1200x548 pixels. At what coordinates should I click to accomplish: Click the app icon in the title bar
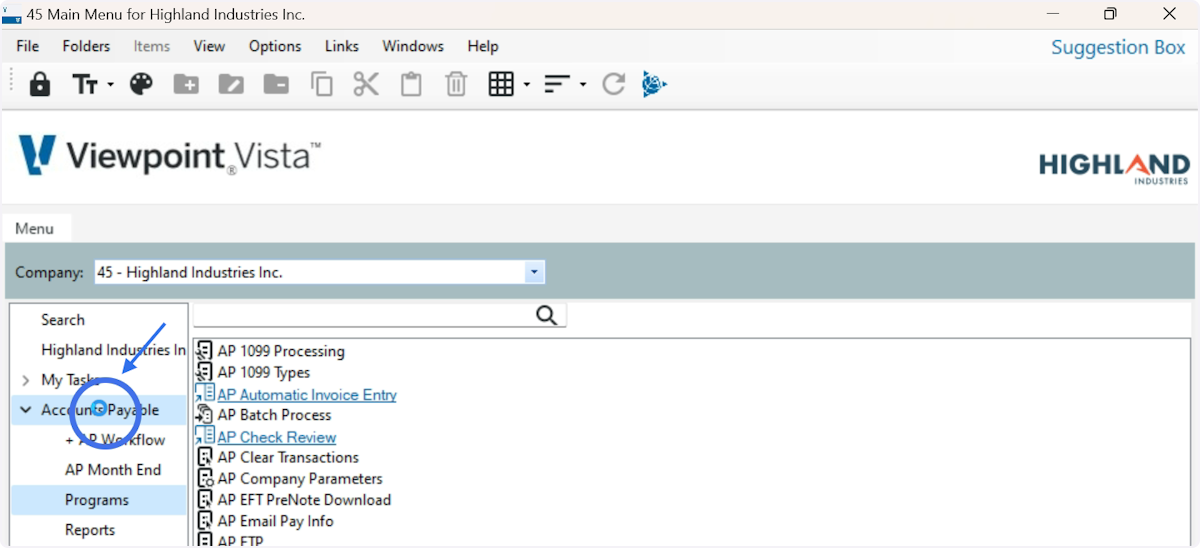click(12, 14)
